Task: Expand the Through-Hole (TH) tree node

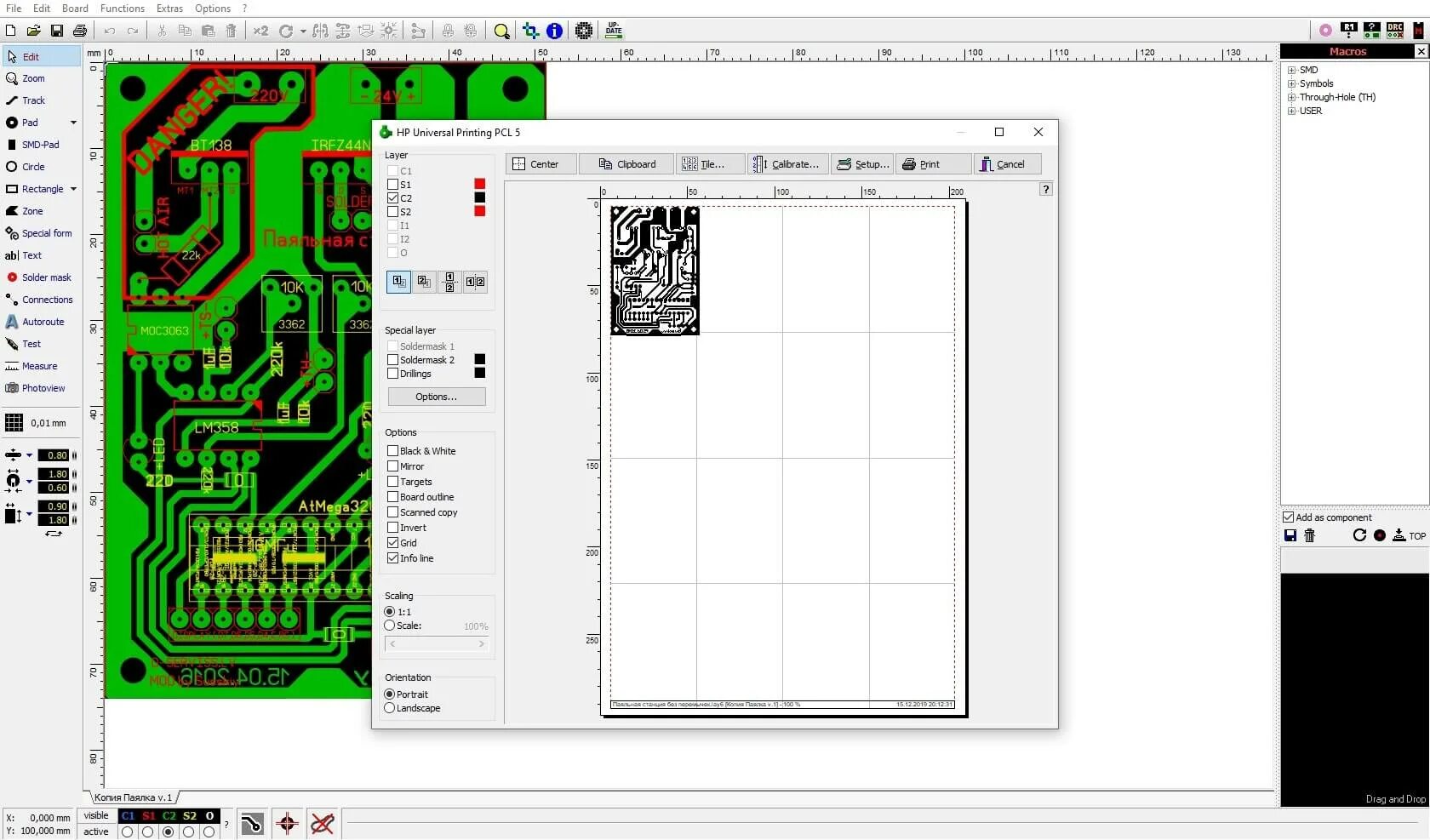Action: point(1291,97)
